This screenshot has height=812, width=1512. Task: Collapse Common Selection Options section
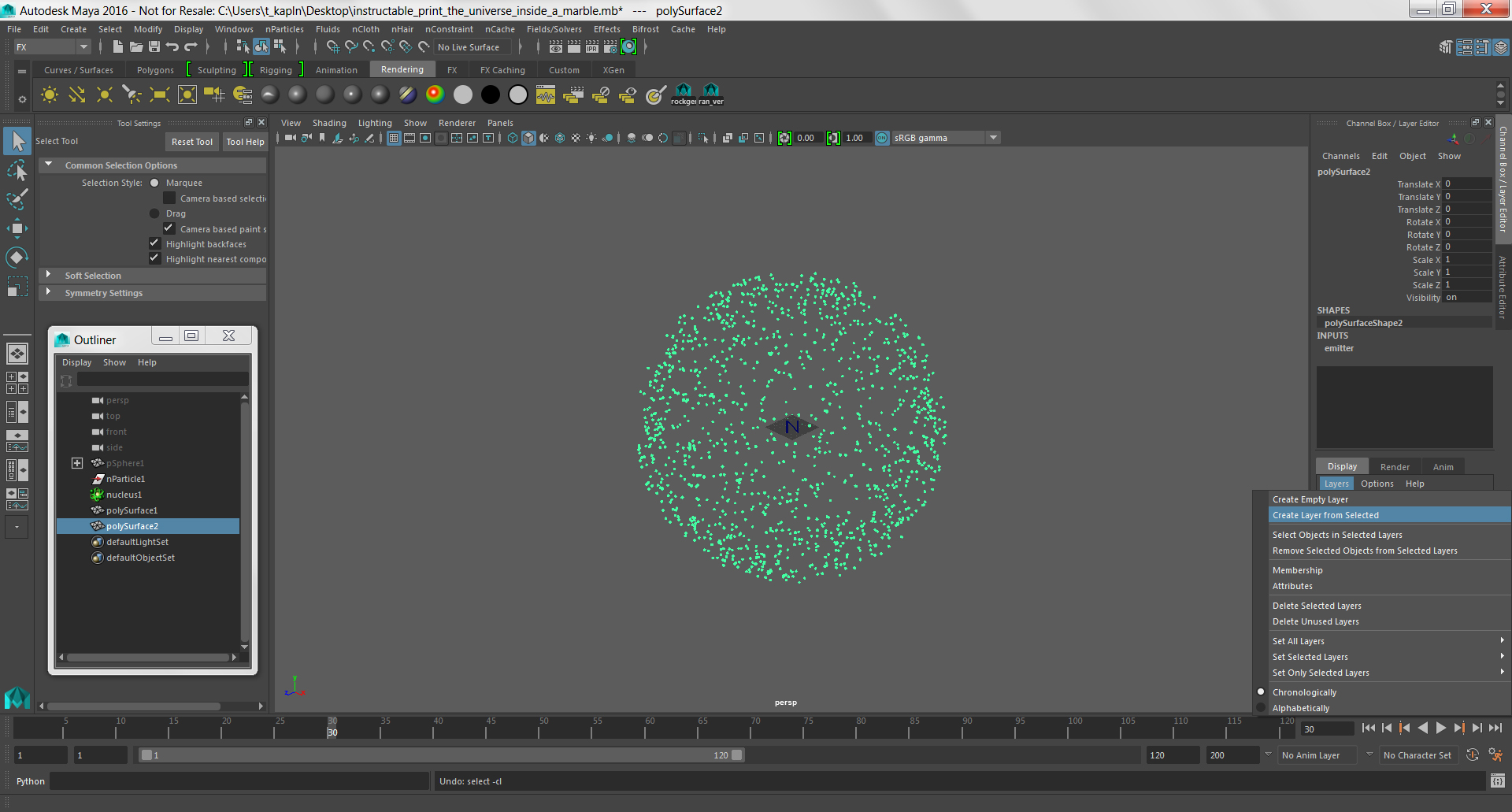click(49, 165)
